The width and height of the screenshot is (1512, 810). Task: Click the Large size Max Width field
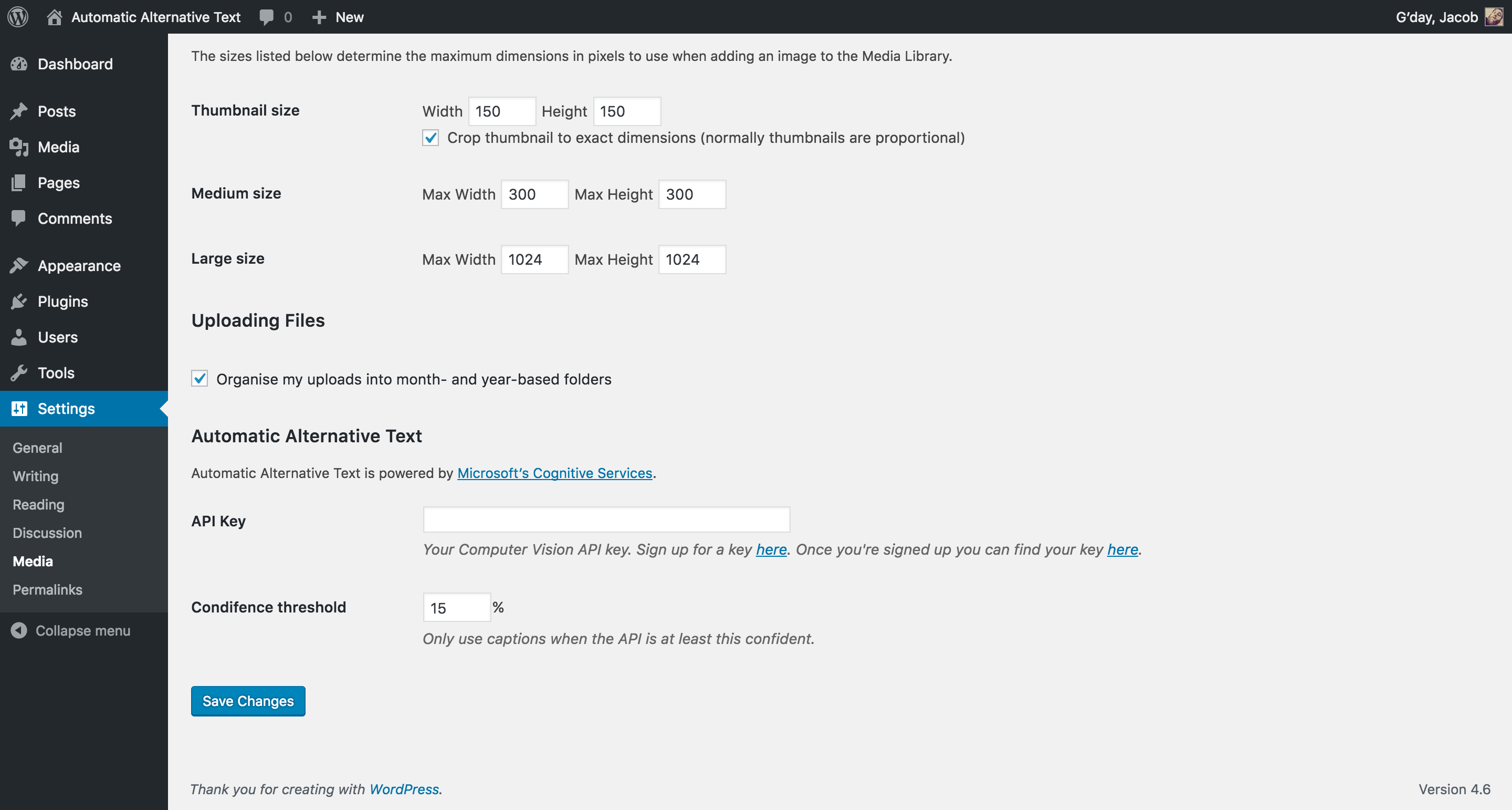[534, 259]
